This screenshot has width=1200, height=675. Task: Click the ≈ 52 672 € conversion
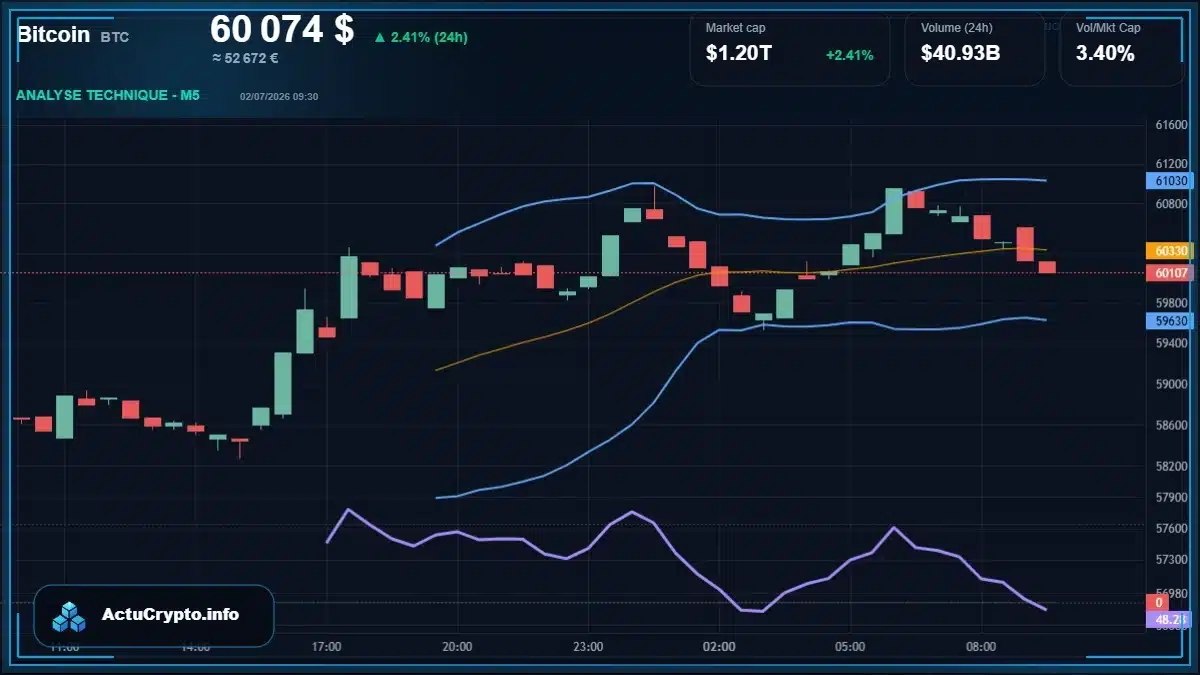tap(245, 58)
